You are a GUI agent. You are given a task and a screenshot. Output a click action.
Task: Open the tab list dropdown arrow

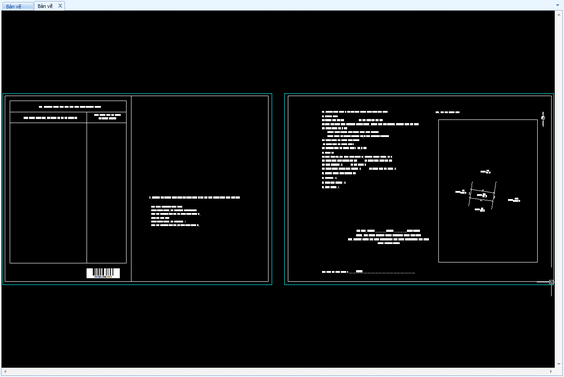(x=559, y=5)
